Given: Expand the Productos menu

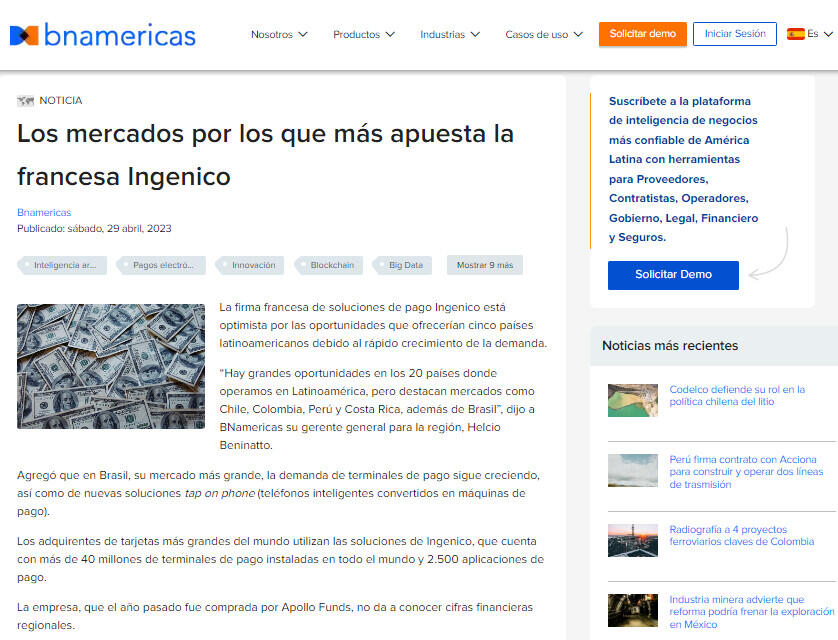Looking at the screenshot, I should [x=363, y=35].
